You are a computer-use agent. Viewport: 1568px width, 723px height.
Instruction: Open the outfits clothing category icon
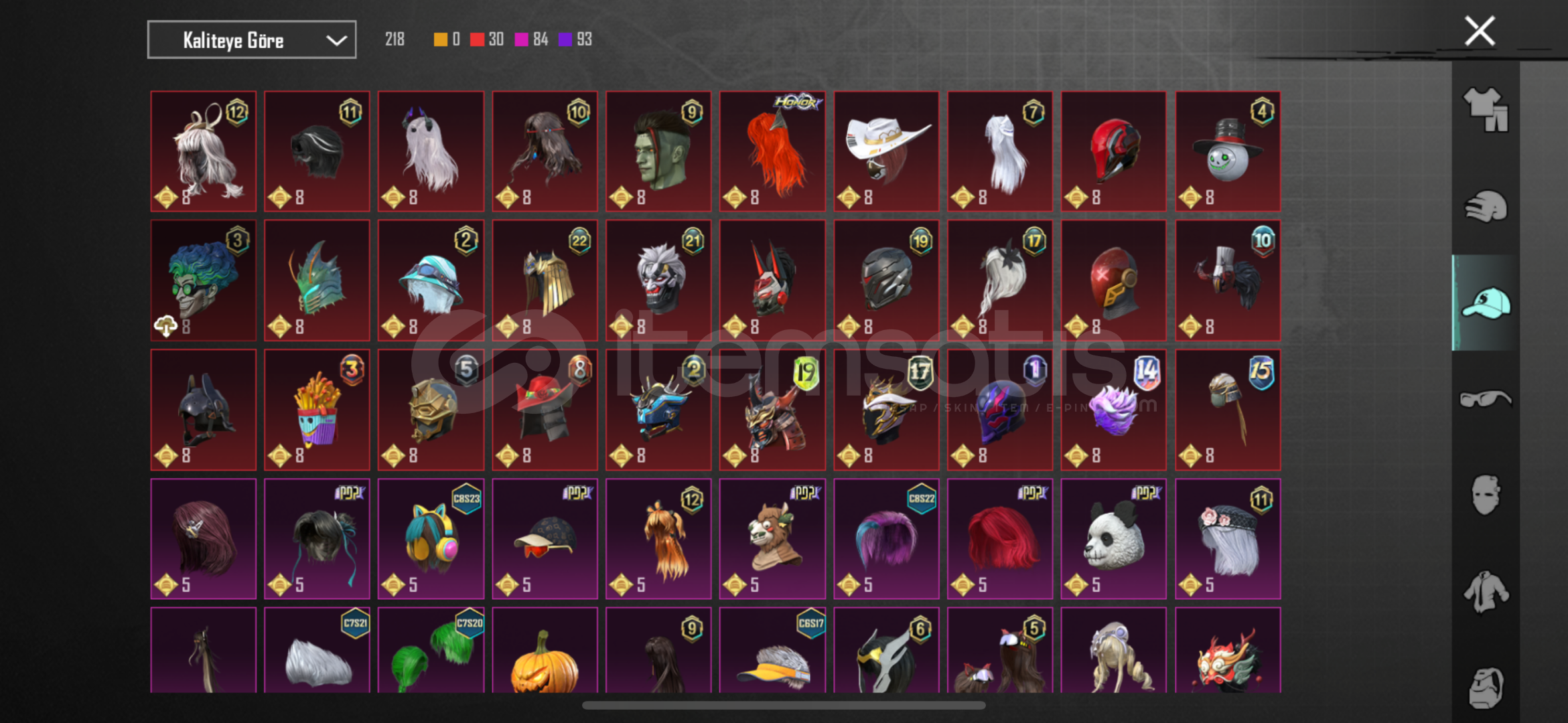click(1486, 110)
